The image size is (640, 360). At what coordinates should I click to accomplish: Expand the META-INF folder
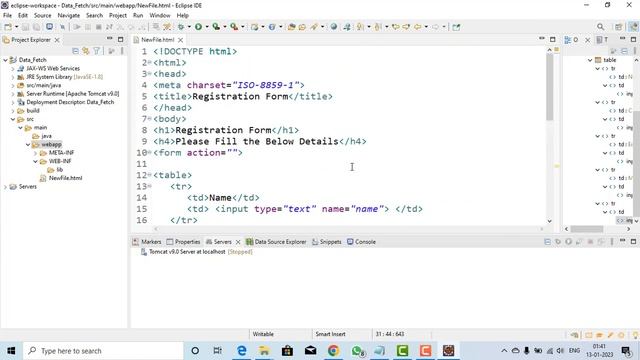35,153
